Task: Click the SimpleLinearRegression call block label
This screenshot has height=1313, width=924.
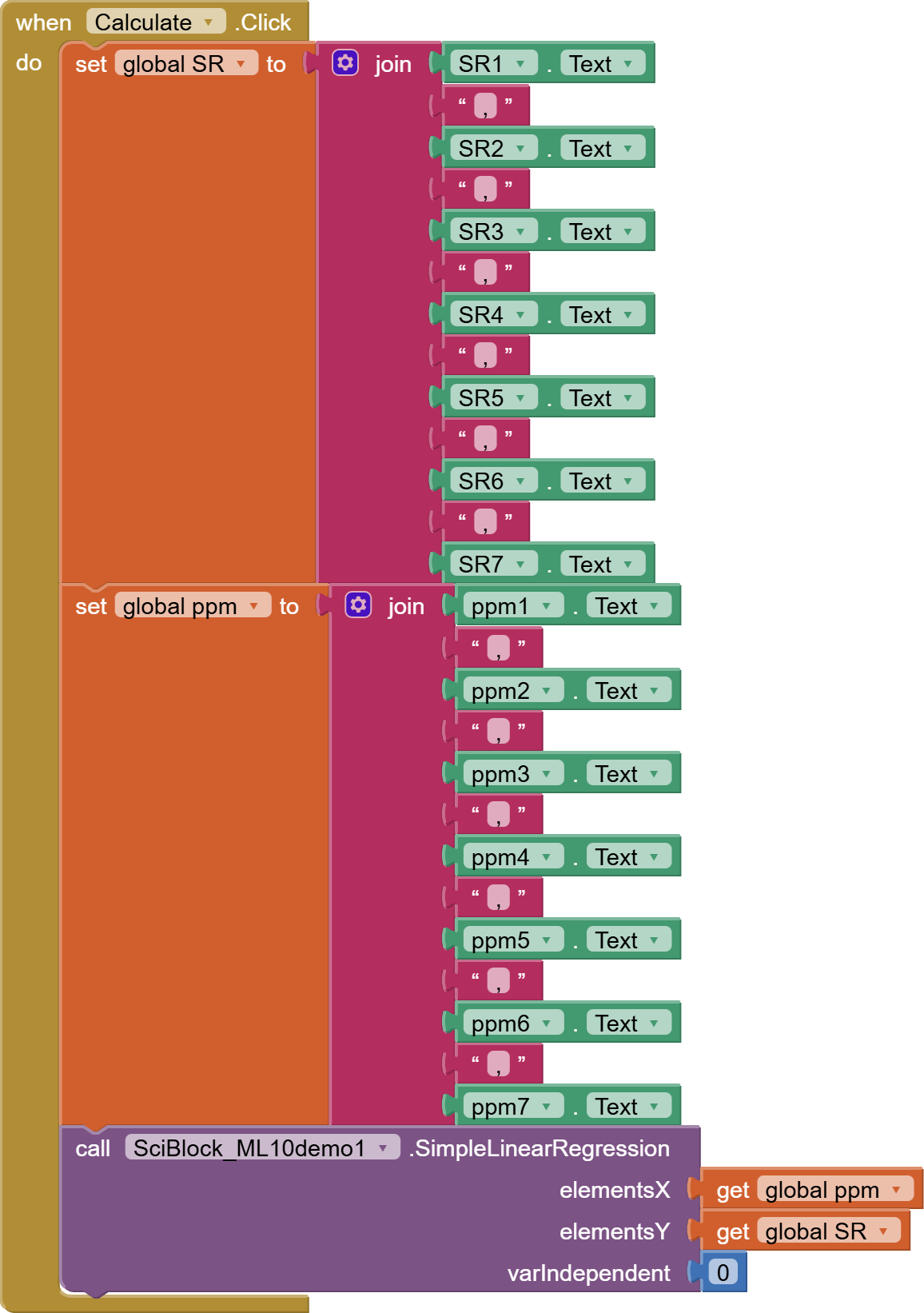Action: (542, 1148)
